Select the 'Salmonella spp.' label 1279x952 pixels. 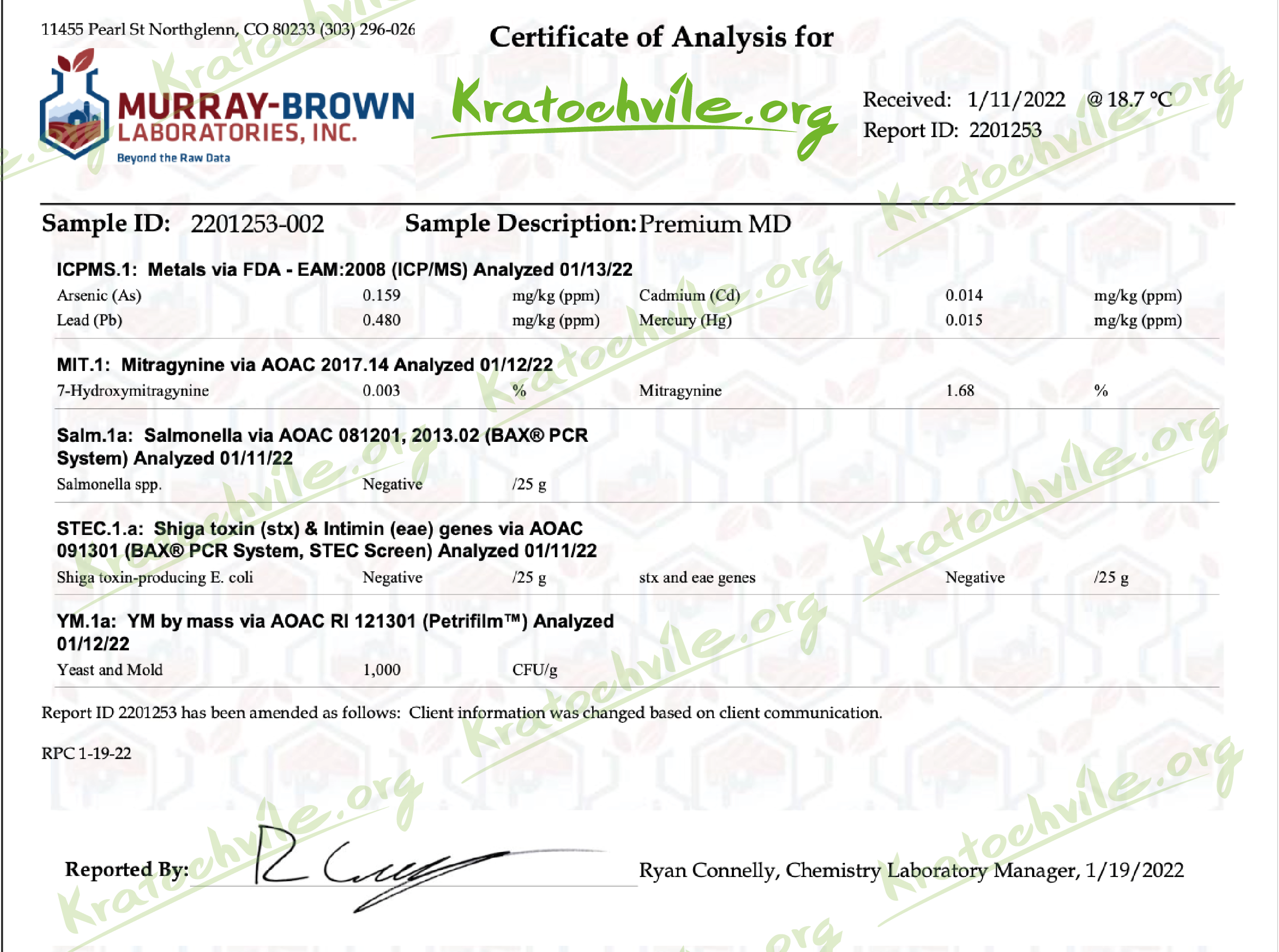pos(109,485)
